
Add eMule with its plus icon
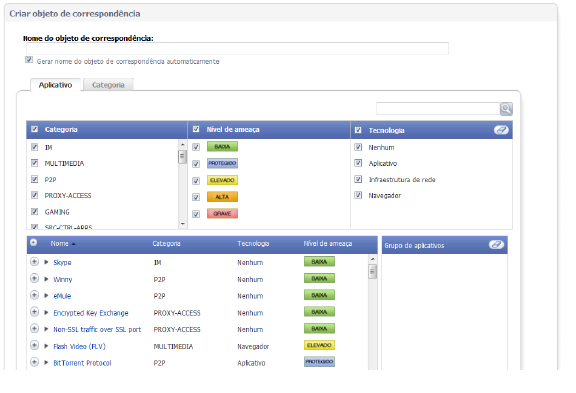tap(34, 295)
